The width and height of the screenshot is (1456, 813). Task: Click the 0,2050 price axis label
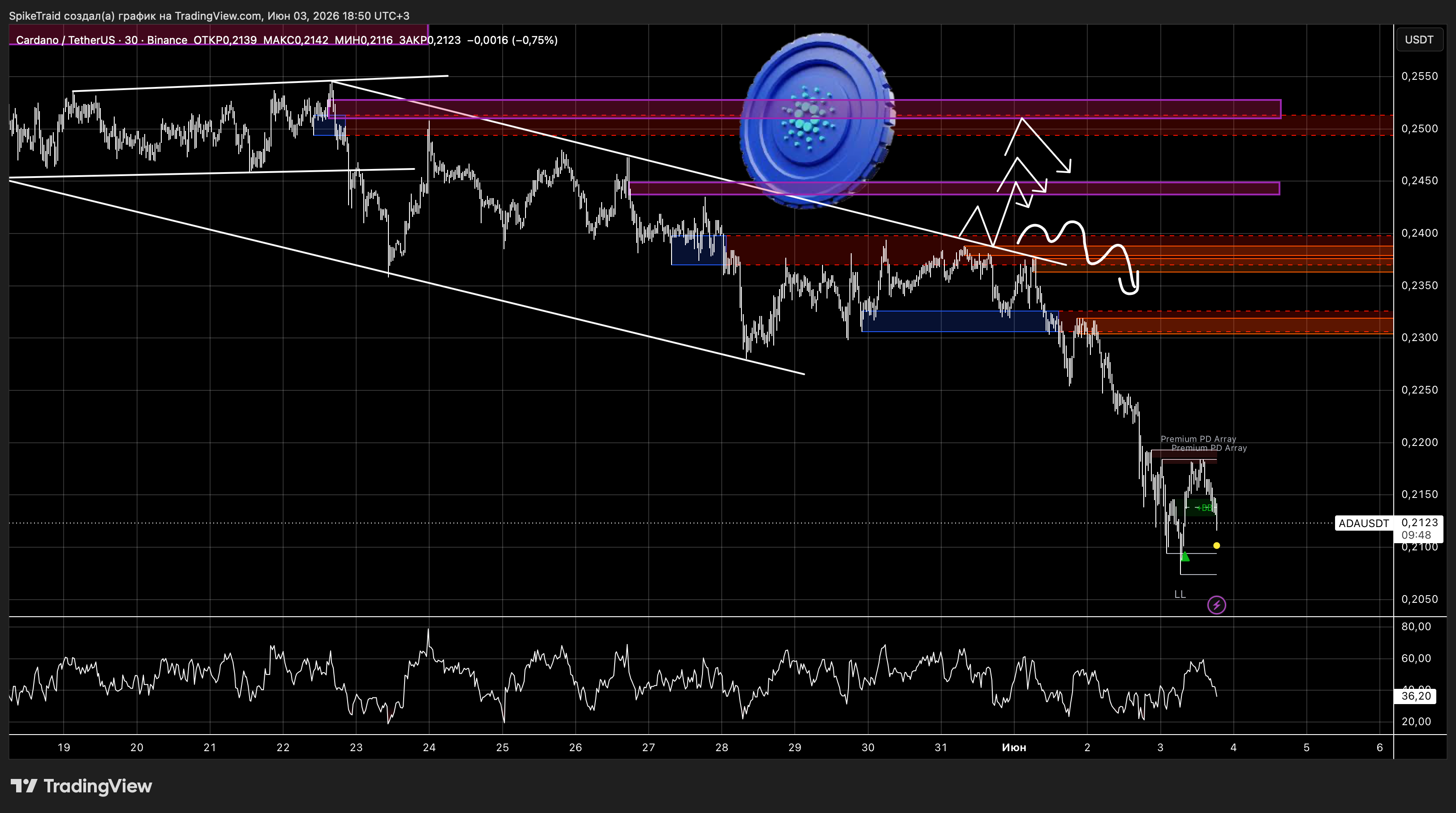click(x=1419, y=599)
